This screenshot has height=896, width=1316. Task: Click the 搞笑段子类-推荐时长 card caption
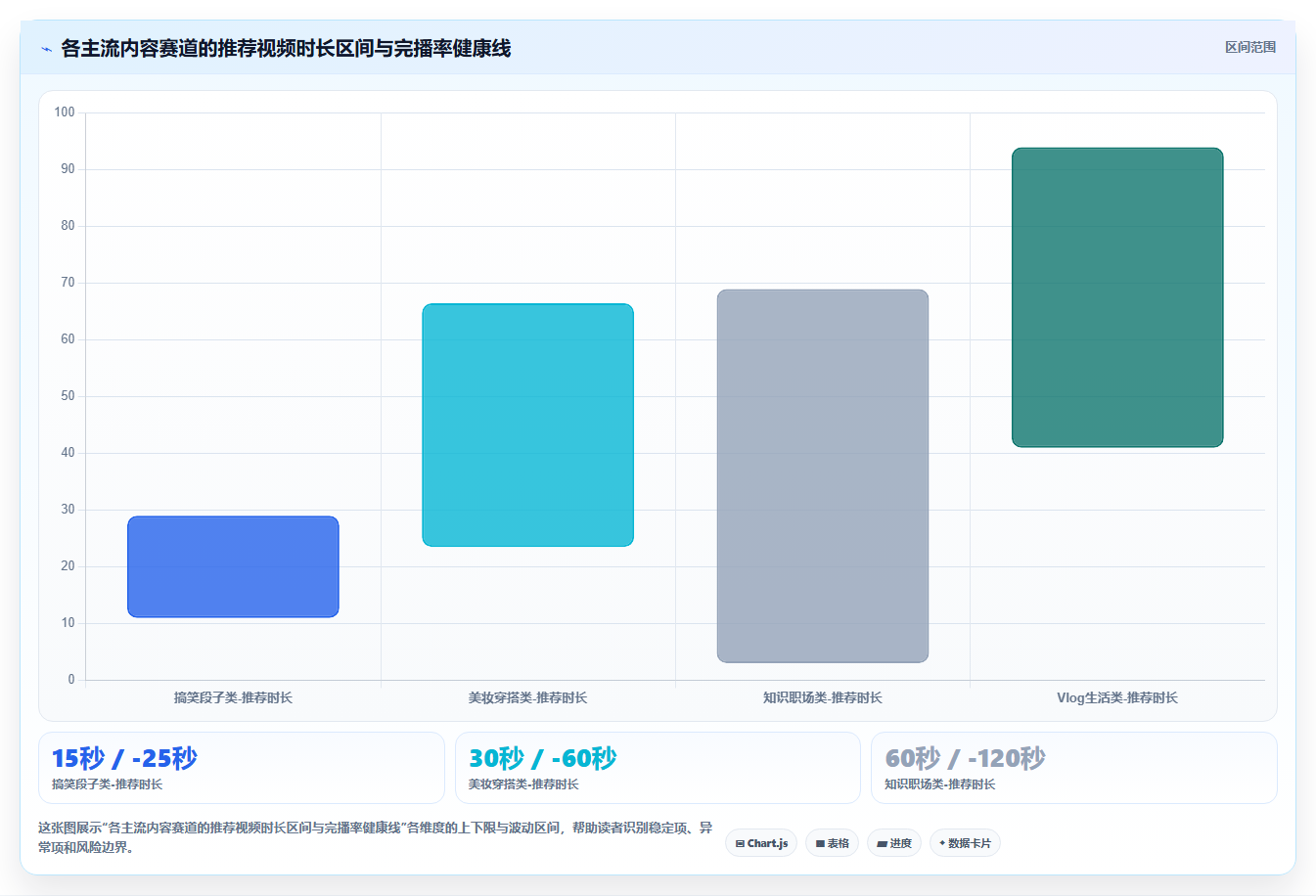click(108, 784)
